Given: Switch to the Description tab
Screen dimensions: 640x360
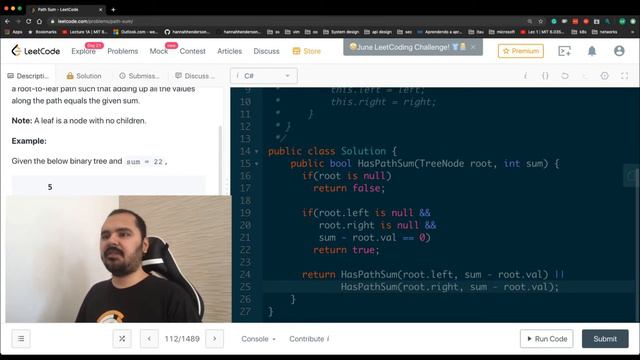Looking at the screenshot, I should coord(28,76).
